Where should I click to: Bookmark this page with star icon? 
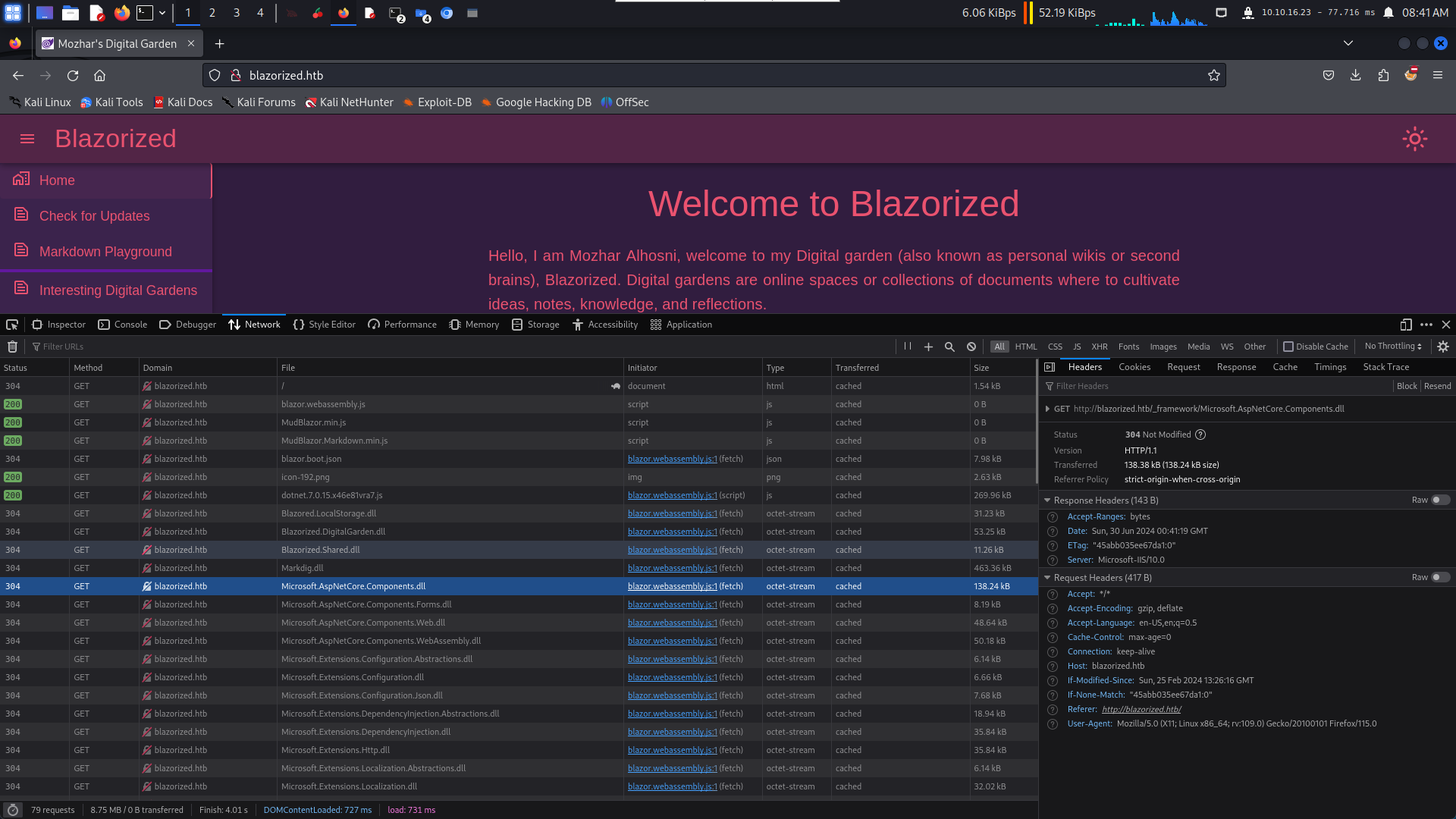click(1214, 75)
